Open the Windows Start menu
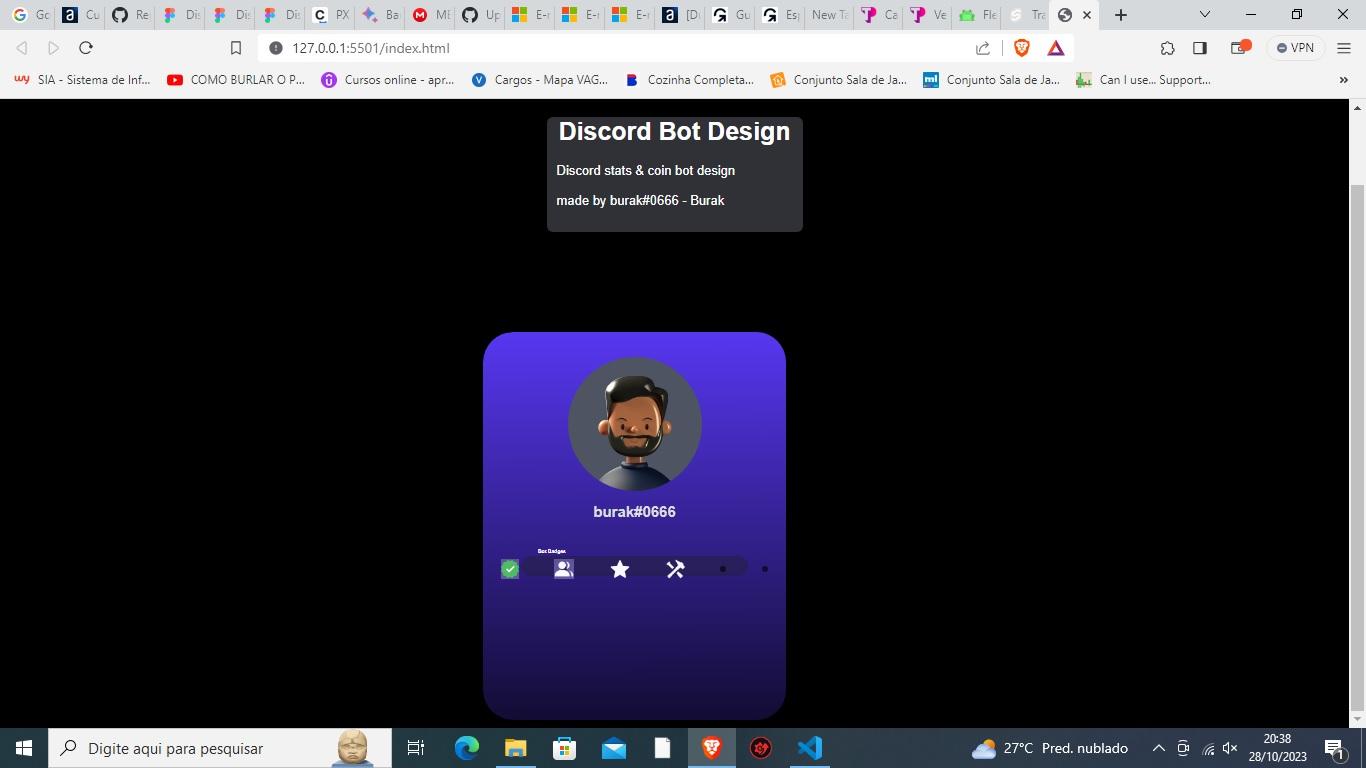Image resolution: width=1366 pixels, height=768 pixels. coord(24,748)
